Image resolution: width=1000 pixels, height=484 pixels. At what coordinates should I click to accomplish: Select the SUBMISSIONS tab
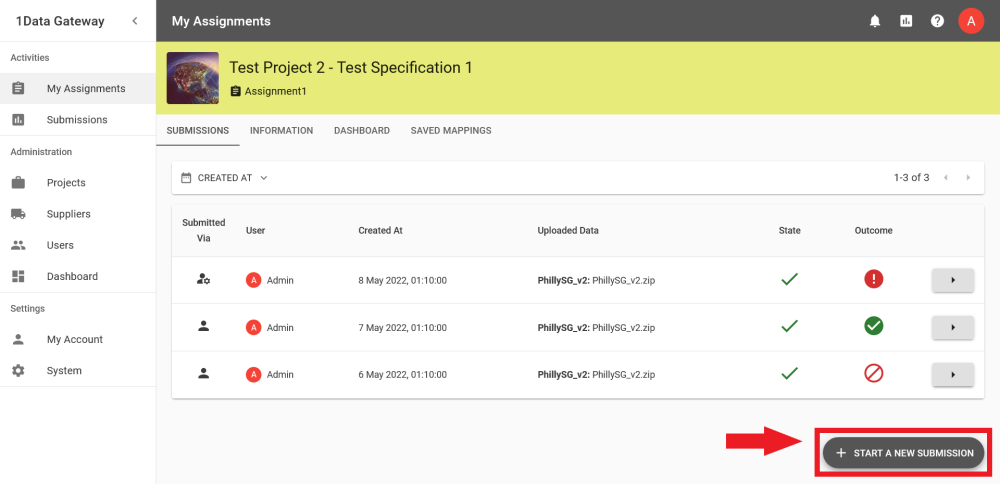pos(198,131)
